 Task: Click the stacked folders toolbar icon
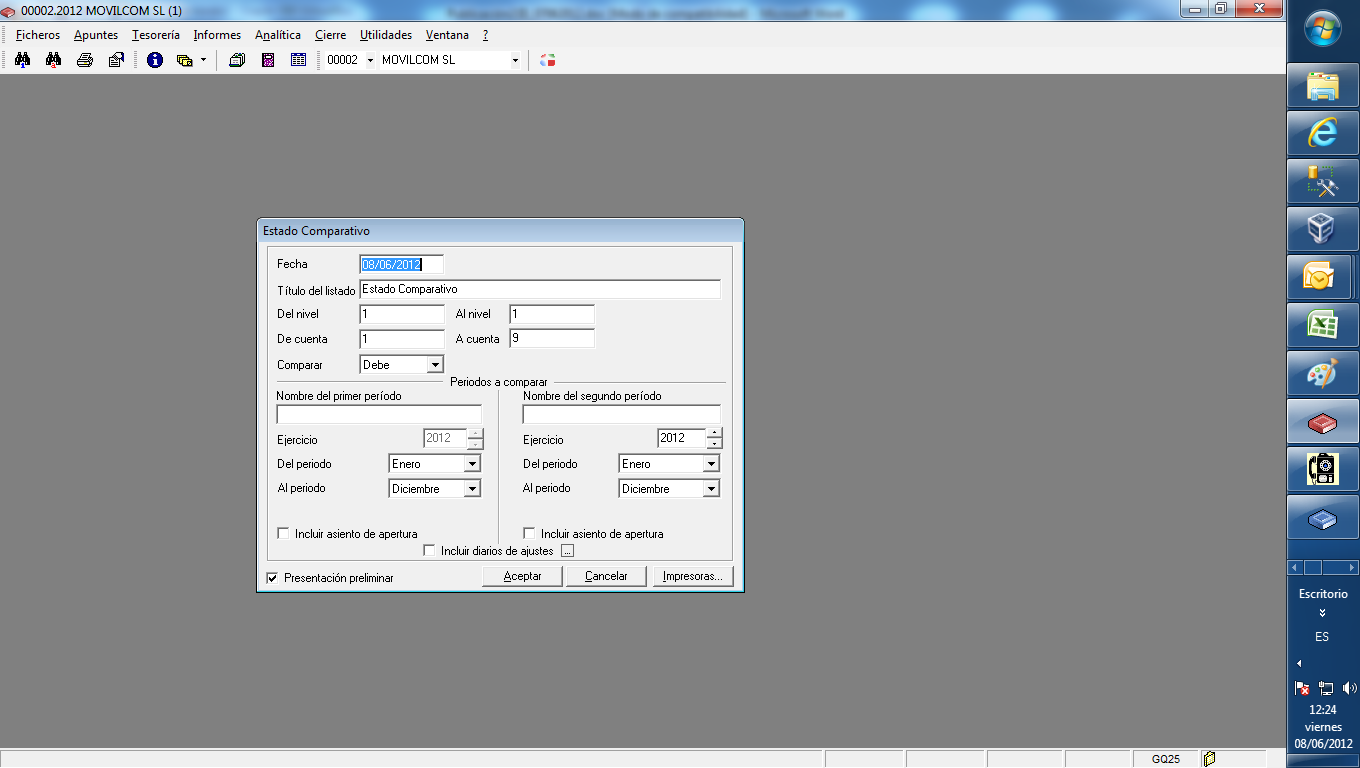(x=237, y=60)
